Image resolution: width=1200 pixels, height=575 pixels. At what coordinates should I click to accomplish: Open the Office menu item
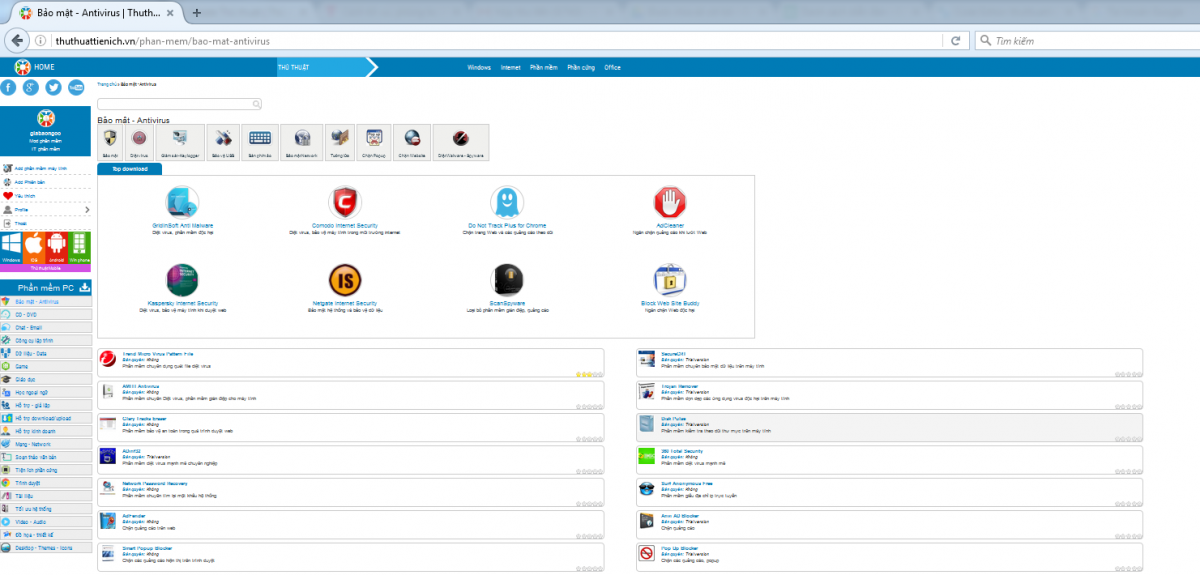pos(612,68)
